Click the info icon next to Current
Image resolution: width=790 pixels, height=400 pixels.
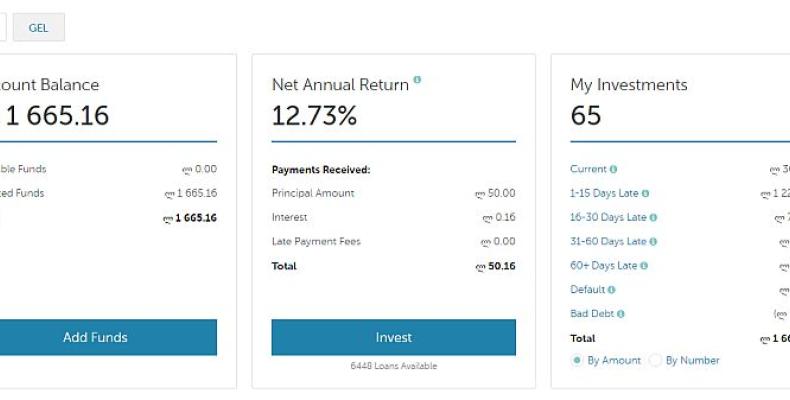(613, 170)
